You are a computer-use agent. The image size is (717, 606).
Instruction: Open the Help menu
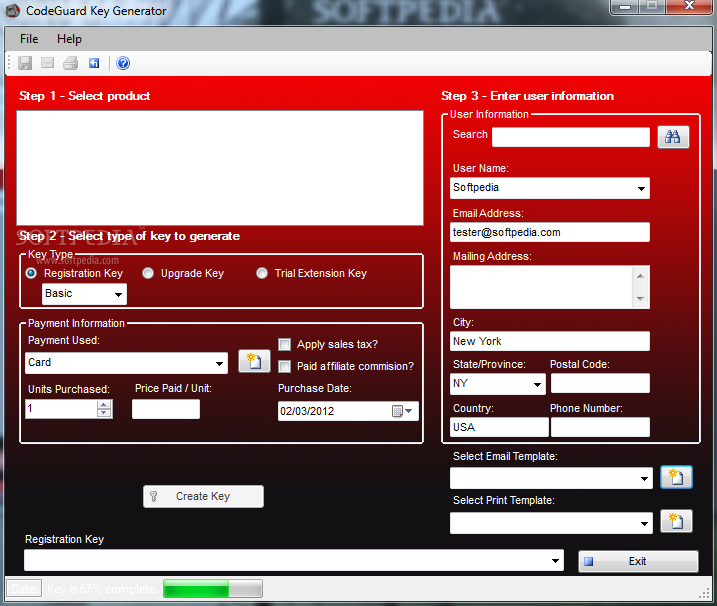(69, 39)
